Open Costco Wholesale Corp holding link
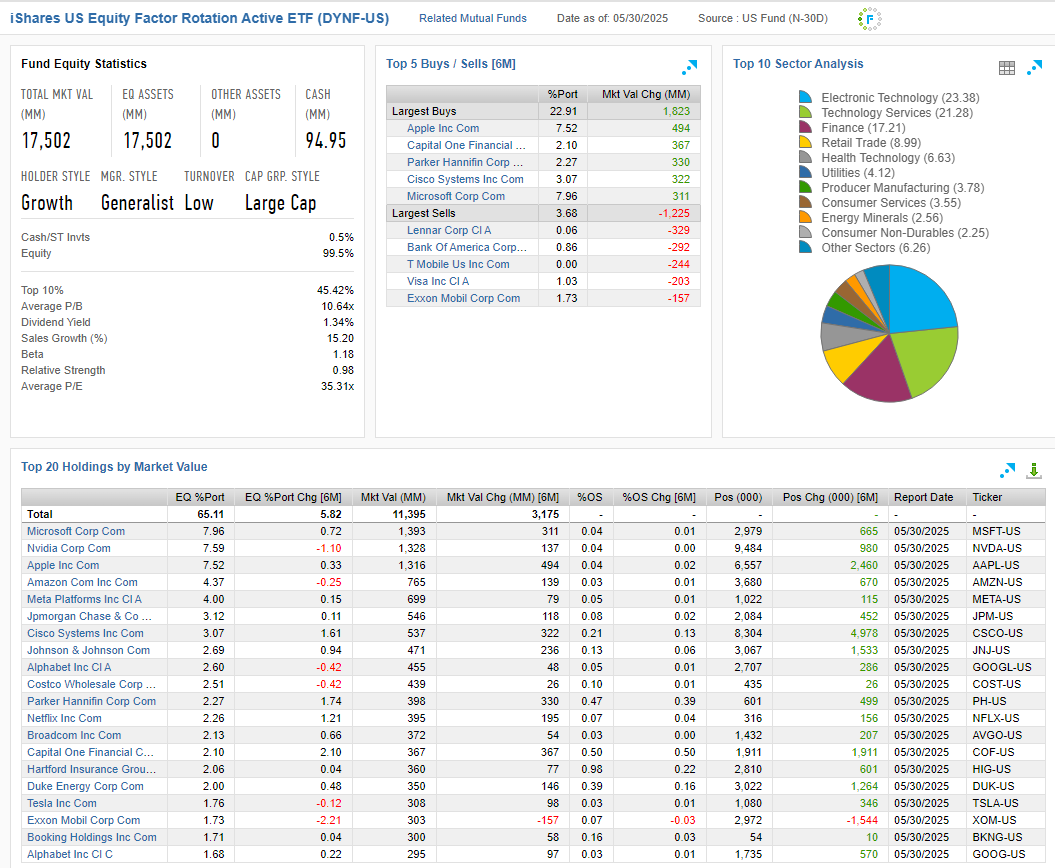 point(92,684)
